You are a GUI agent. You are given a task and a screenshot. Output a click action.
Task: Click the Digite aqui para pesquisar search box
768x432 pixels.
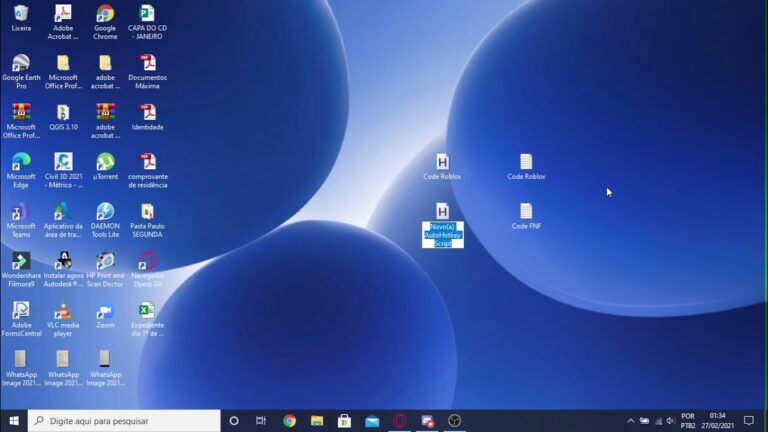(124, 421)
